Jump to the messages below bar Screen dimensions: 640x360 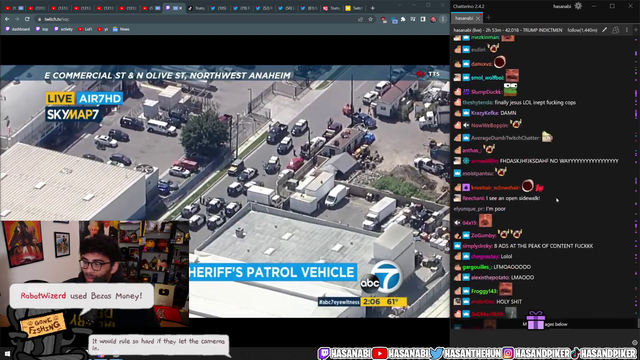(x=545, y=324)
